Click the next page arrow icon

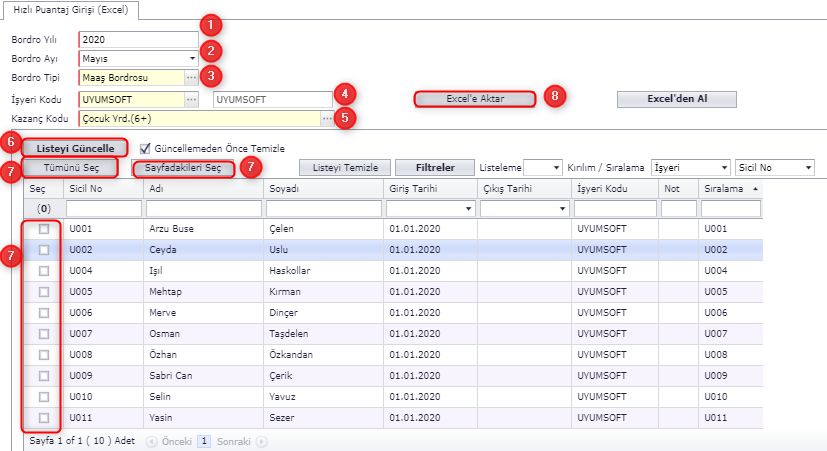(x=263, y=440)
